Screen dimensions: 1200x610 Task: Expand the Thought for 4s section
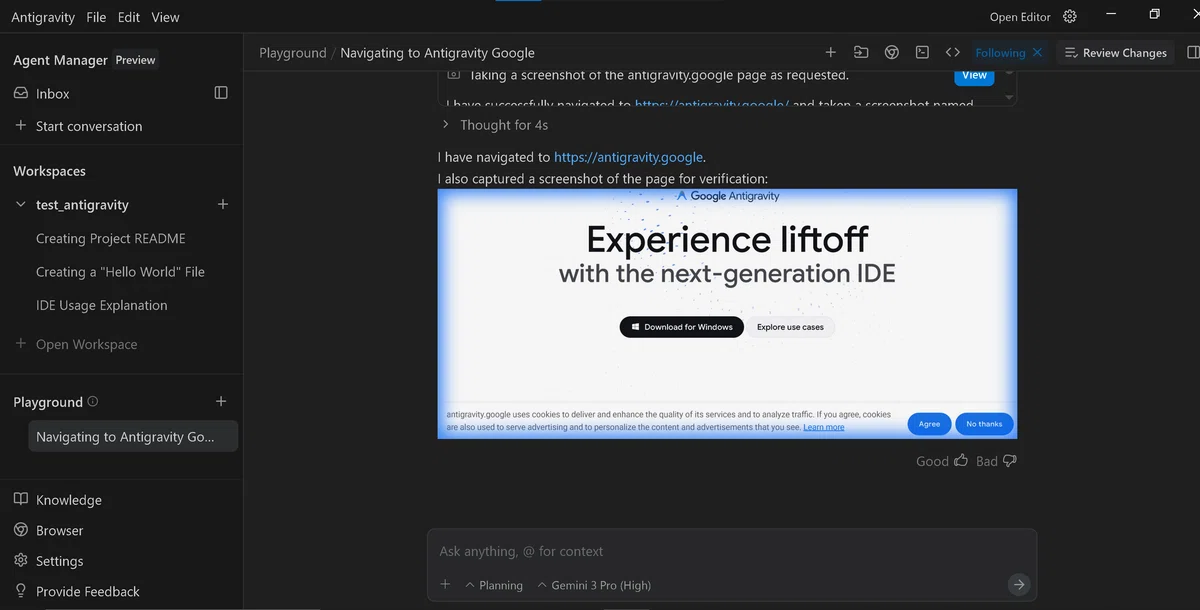pyautogui.click(x=495, y=125)
